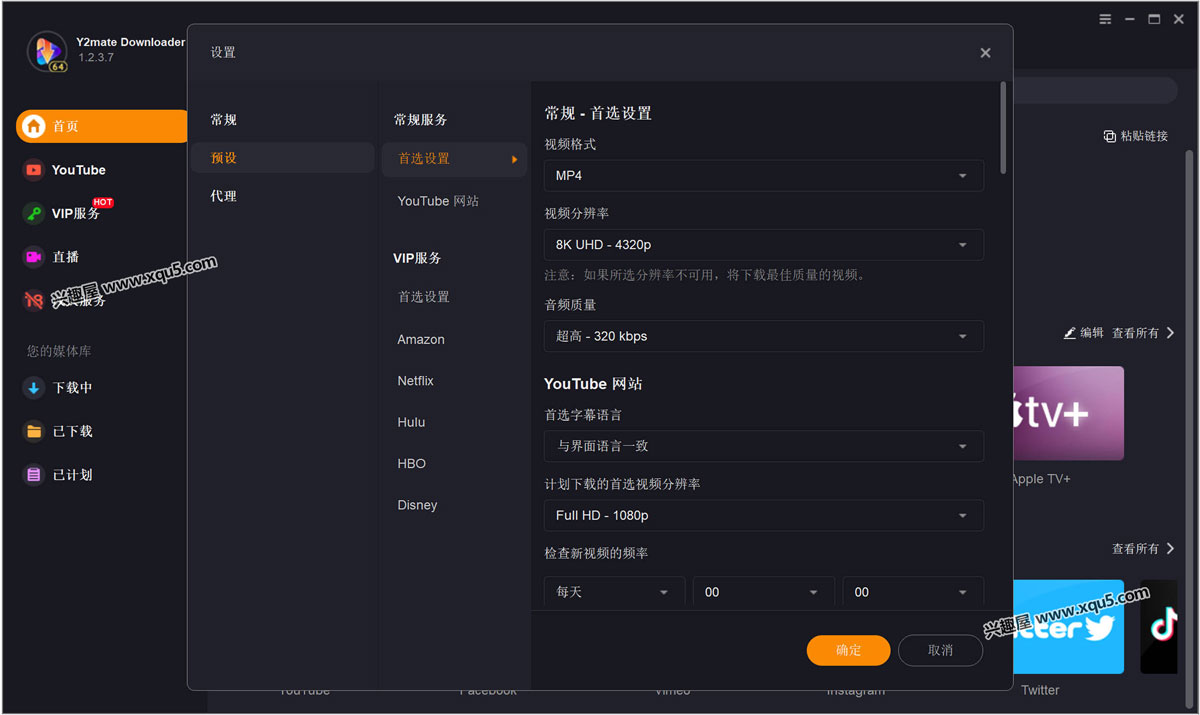1200x715 pixels.
Task: Click the TikTok thumbnail
Action: [1159, 627]
